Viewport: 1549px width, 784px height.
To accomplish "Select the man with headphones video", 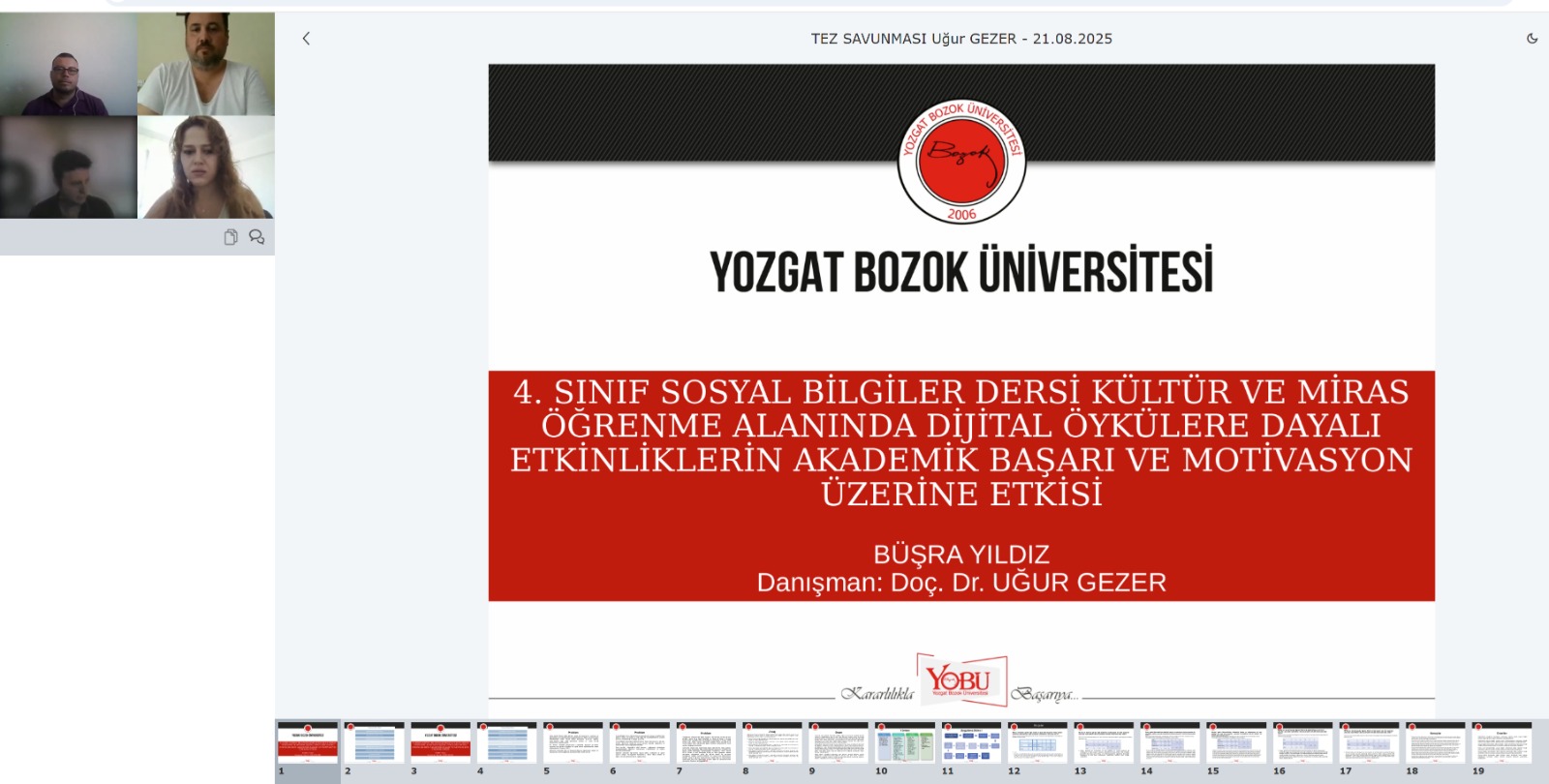I will (69, 64).
